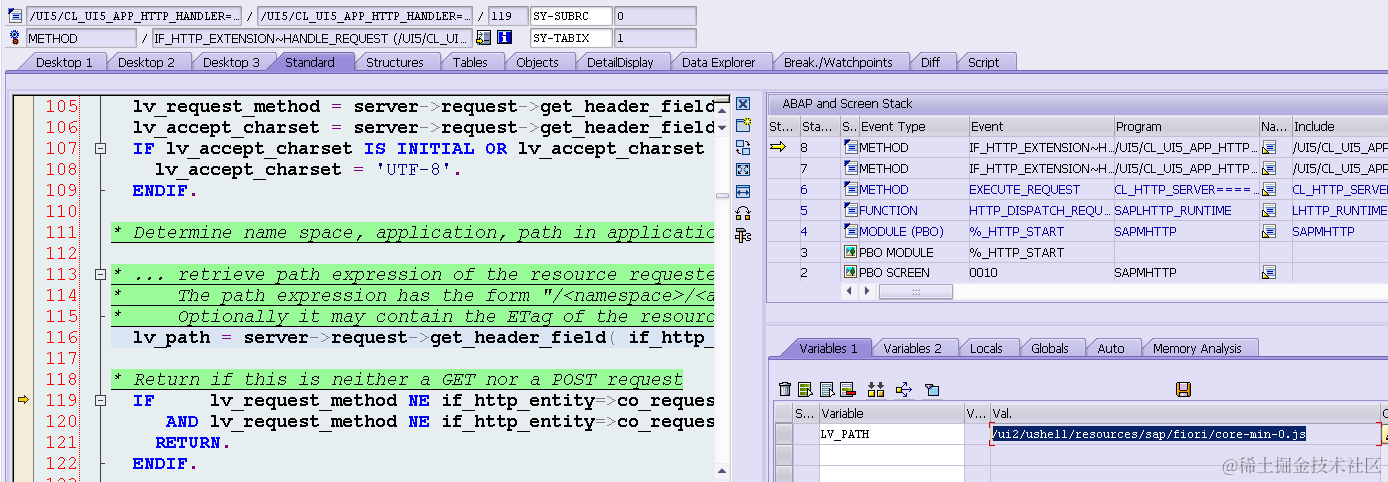Image resolution: width=1388 pixels, height=482 pixels.
Task: Click the replace tool icon beside the code editor
Action: click(x=743, y=148)
